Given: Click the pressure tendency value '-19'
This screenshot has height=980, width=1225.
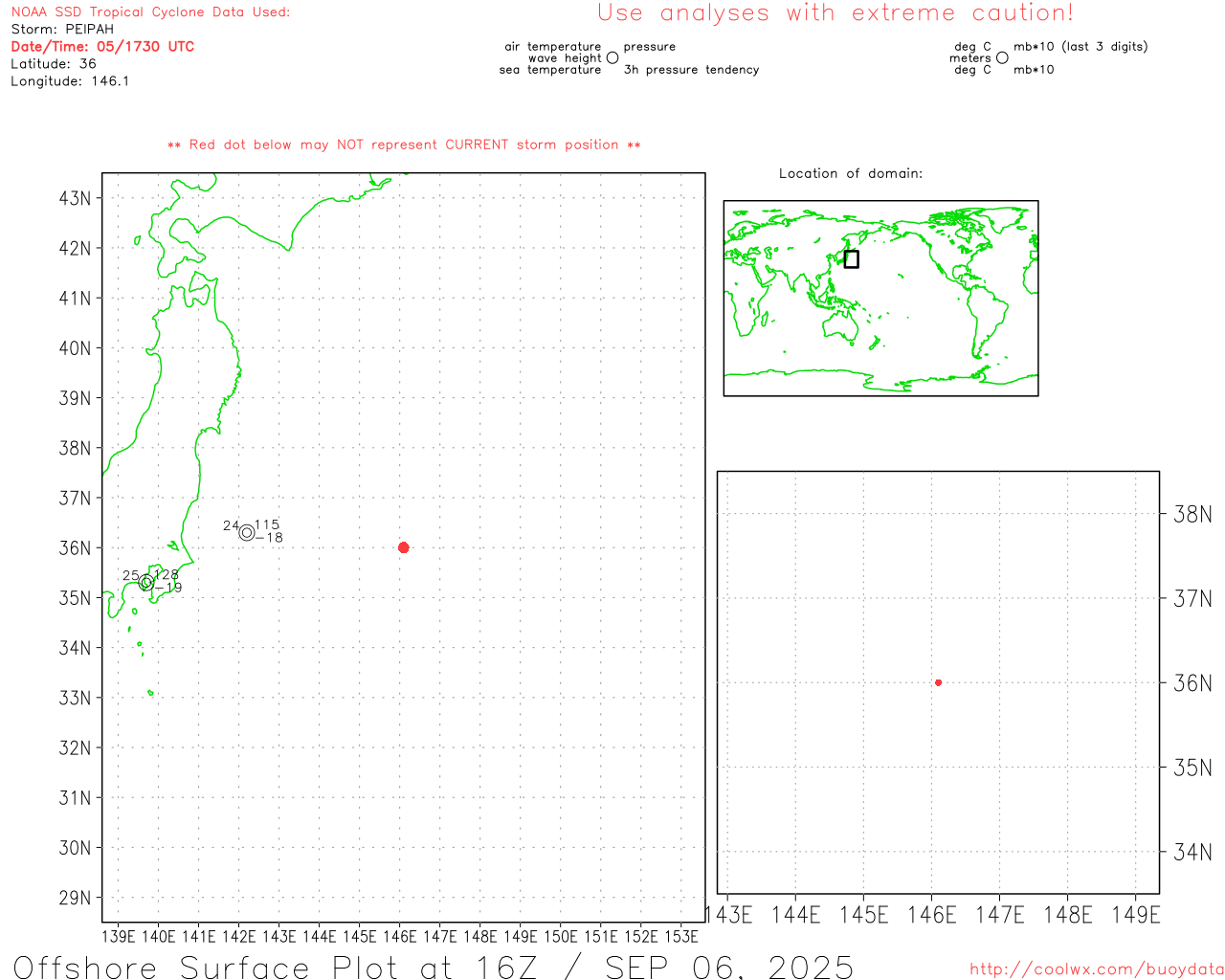Looking at the screenshot, I should point(168,588).
